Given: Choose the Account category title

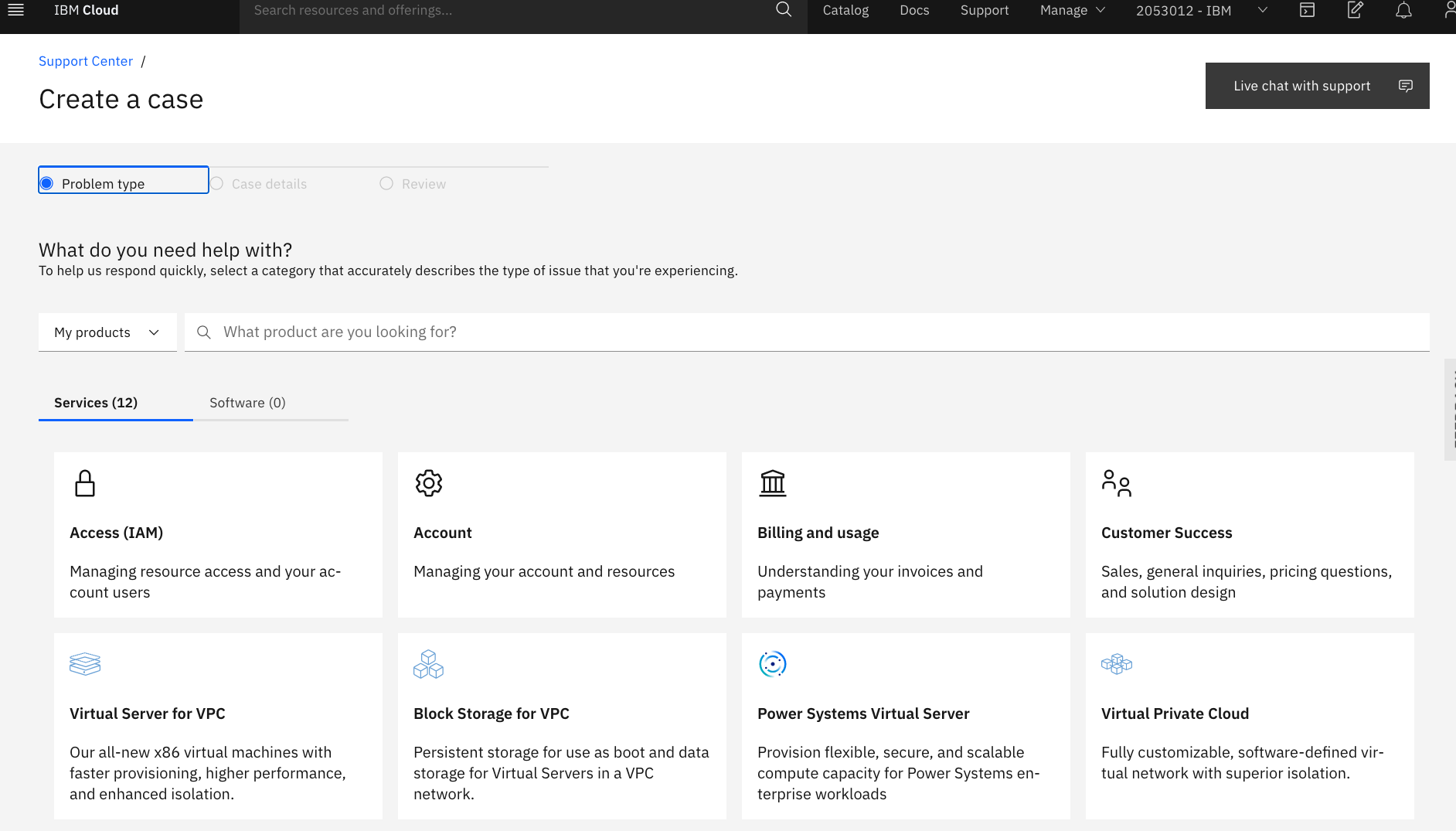Looking at the screenshot, I should click(x=443, y=533).
